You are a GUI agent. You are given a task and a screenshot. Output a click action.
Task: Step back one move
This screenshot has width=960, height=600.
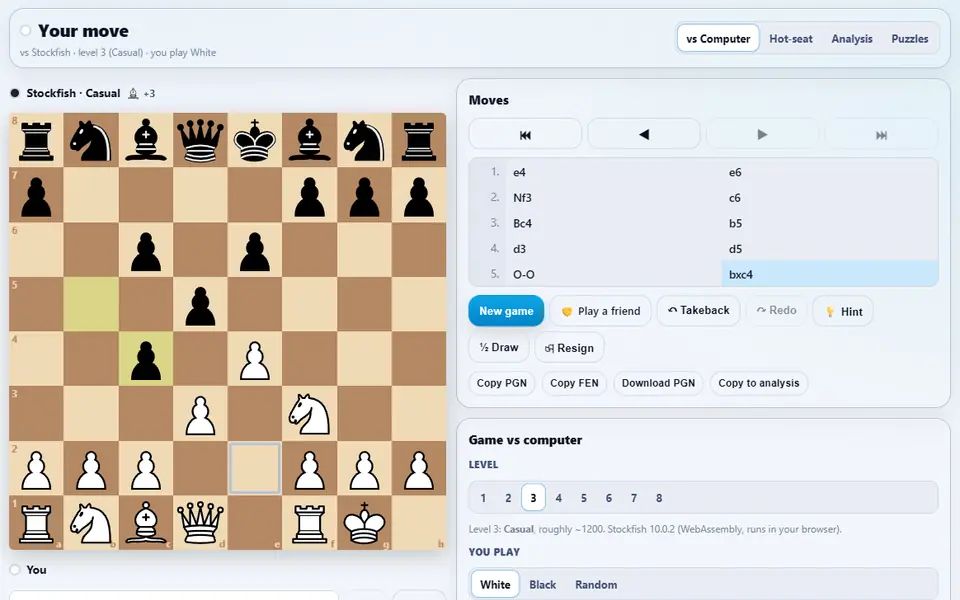(x=643, y=135)
